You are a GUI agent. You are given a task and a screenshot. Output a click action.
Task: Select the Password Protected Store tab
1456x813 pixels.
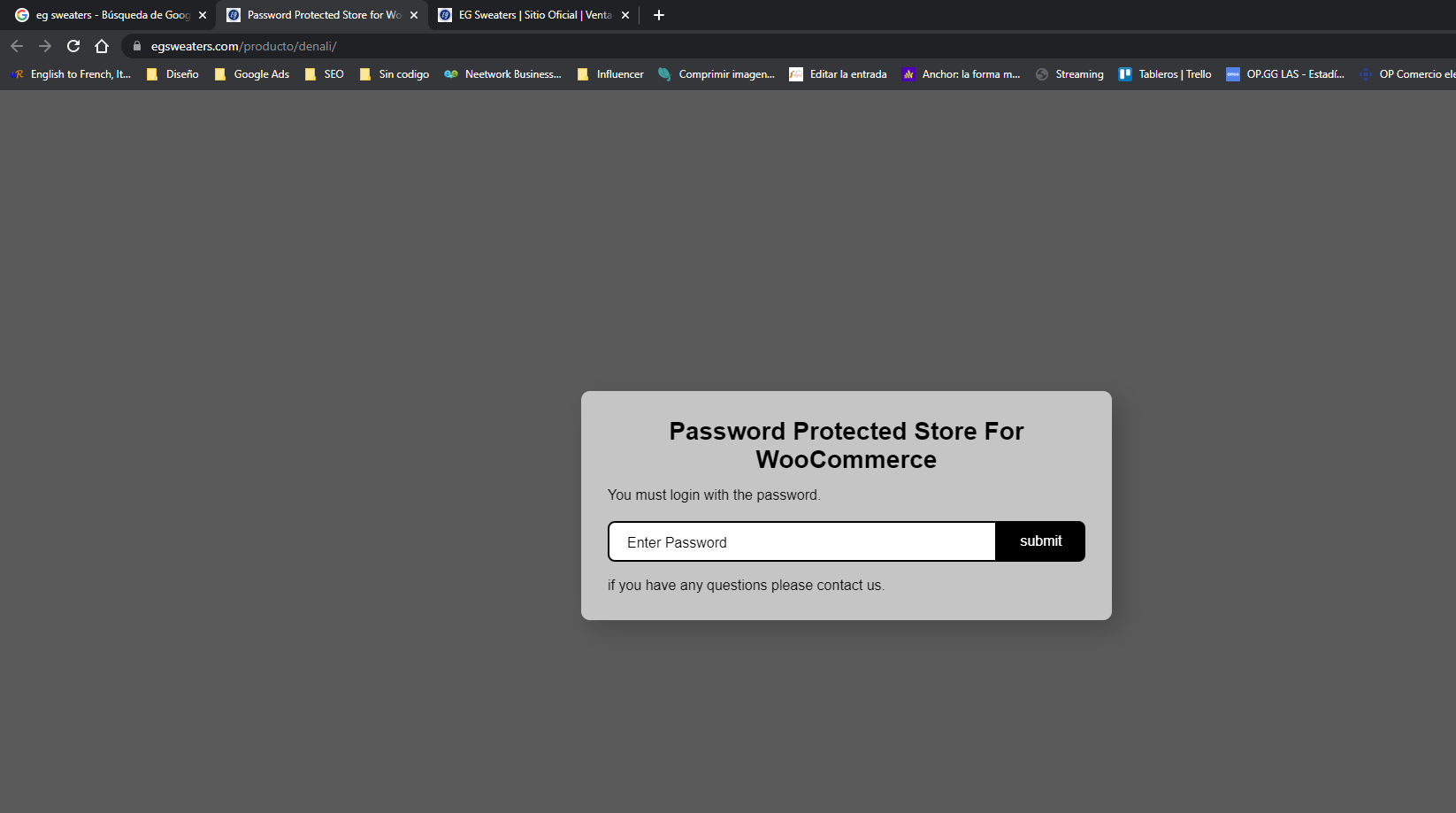[322, 15]
